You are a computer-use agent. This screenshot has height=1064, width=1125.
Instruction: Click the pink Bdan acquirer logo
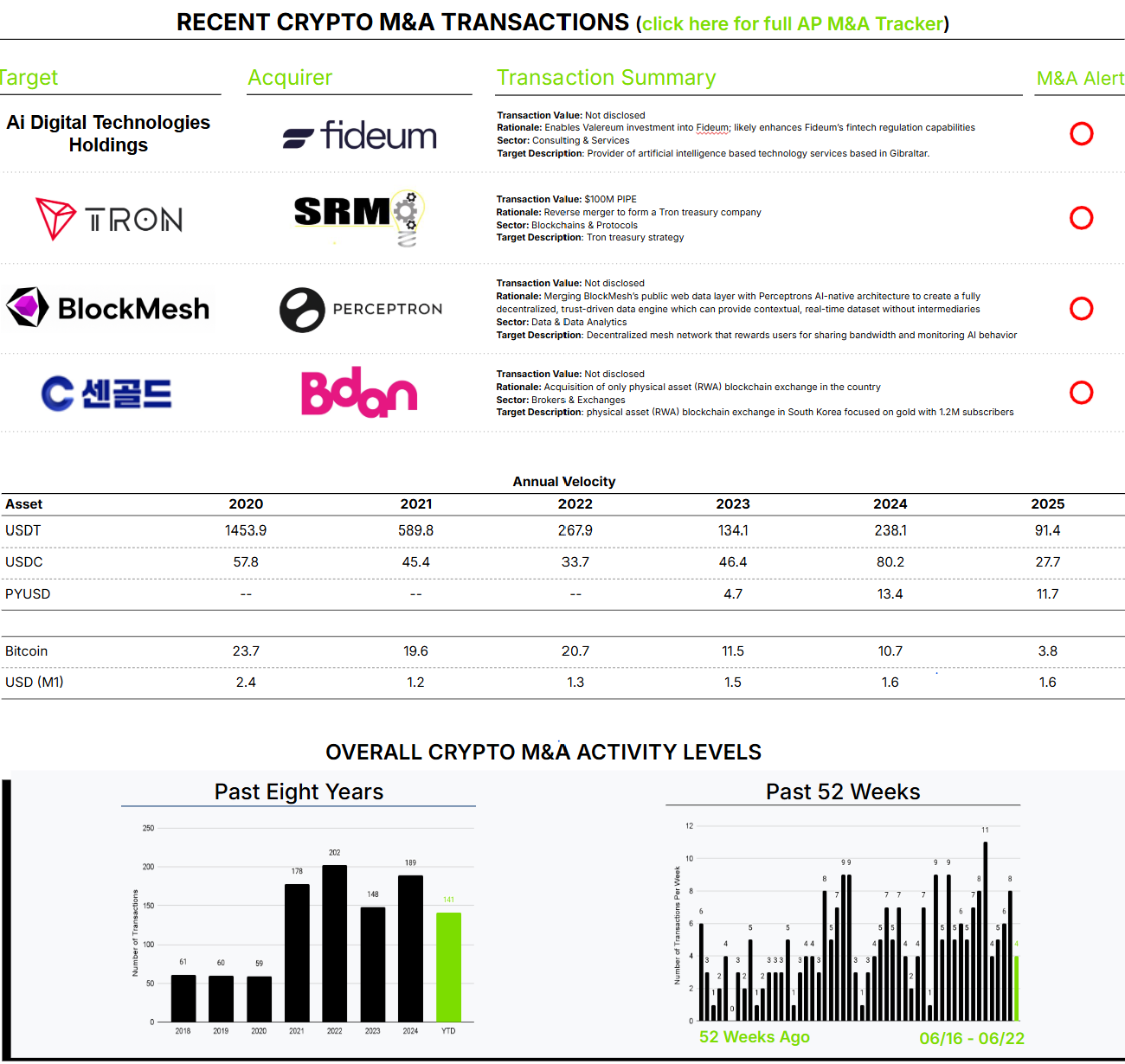[359, 392]
